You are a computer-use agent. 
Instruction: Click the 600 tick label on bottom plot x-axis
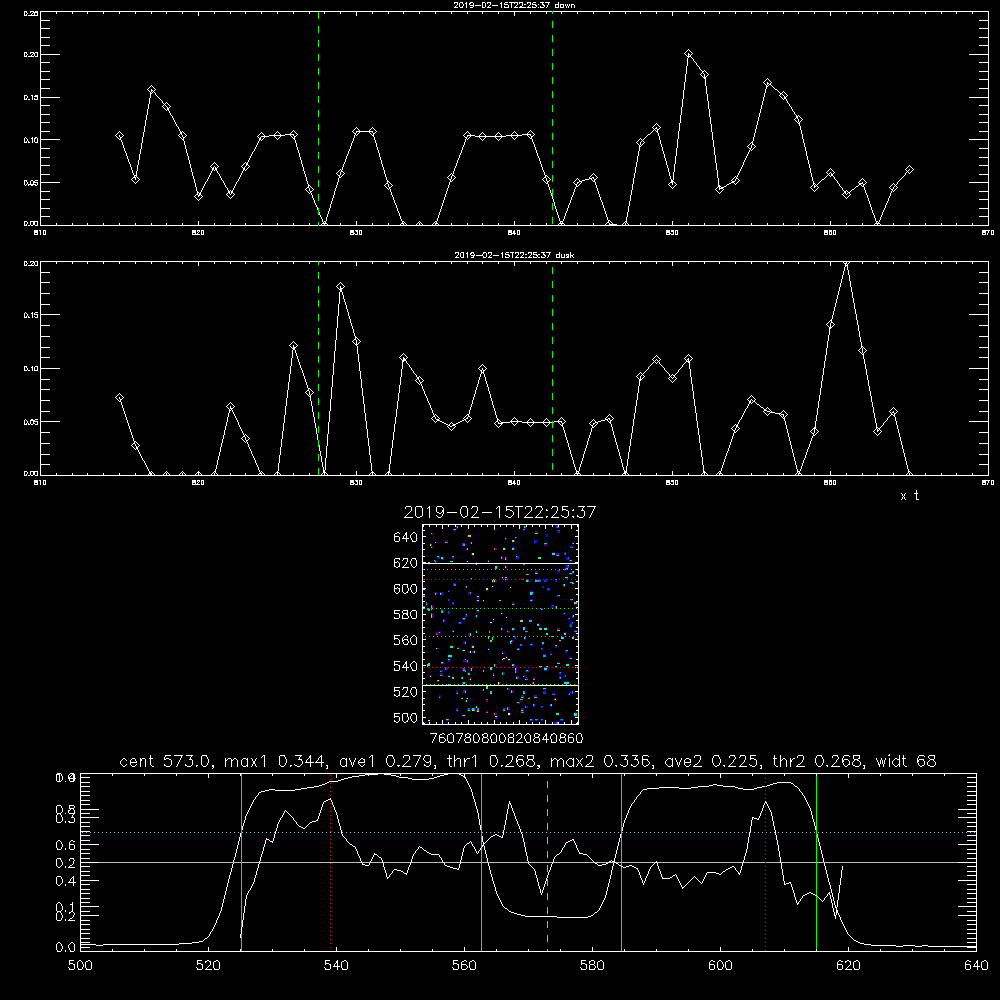(x=720, y=965)
